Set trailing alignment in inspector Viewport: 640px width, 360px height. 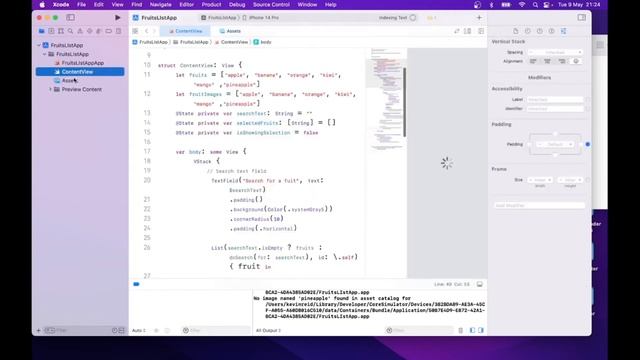tap(562, 61)
